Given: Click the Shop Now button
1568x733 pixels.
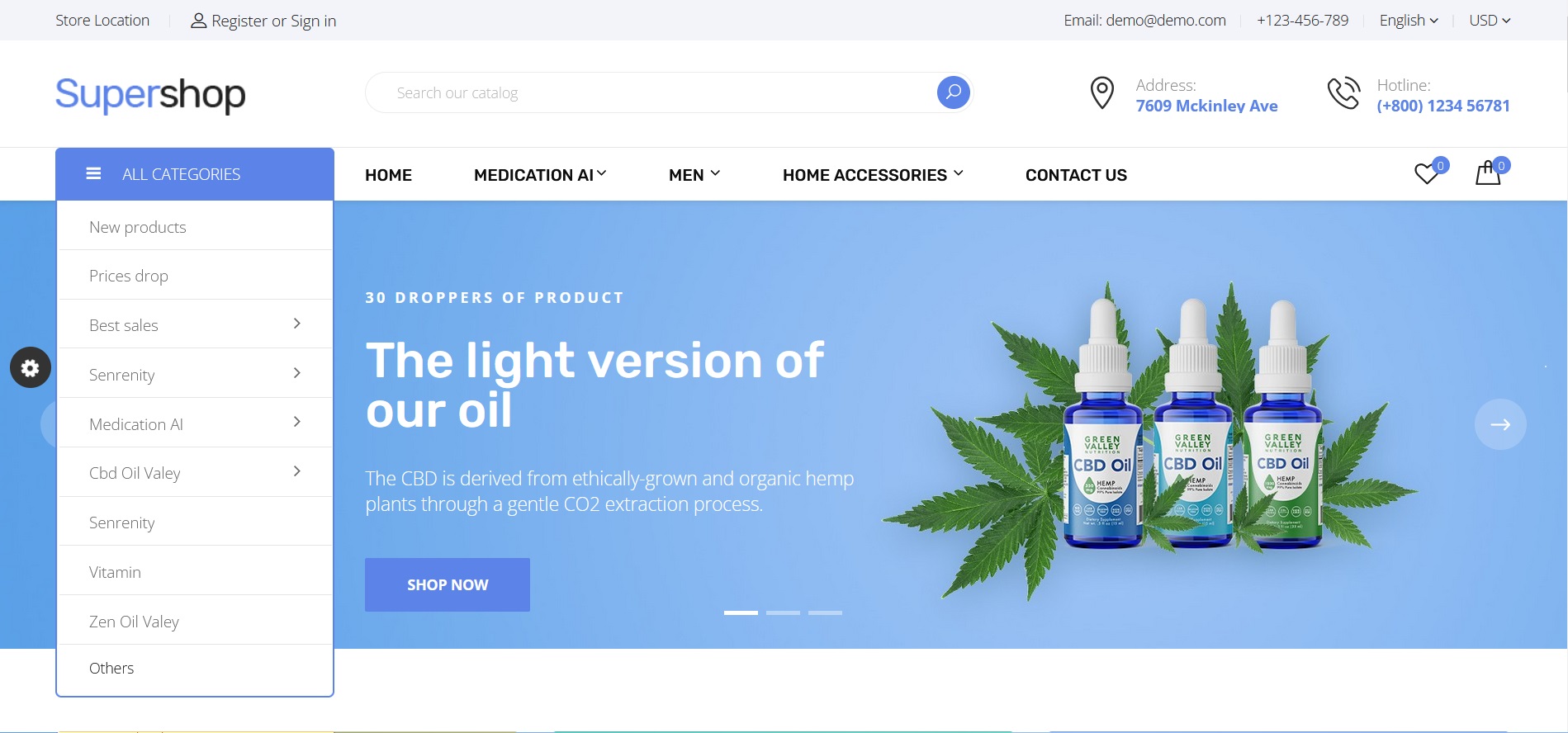Looking at the screenshot, I should point(448,584).
